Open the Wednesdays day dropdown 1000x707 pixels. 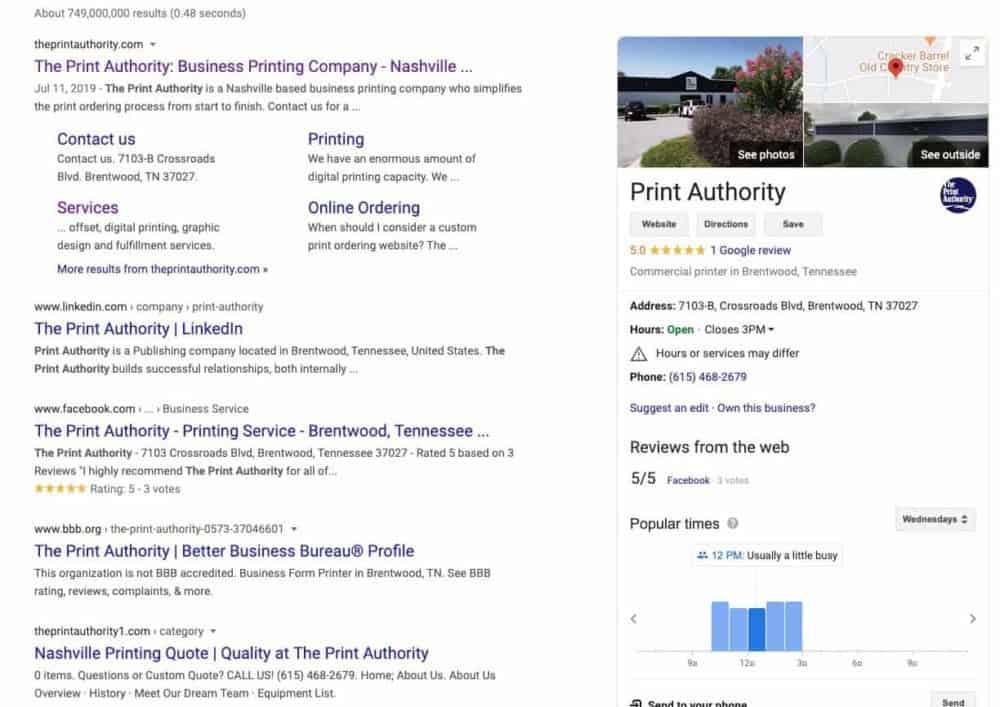coord(935,520)
